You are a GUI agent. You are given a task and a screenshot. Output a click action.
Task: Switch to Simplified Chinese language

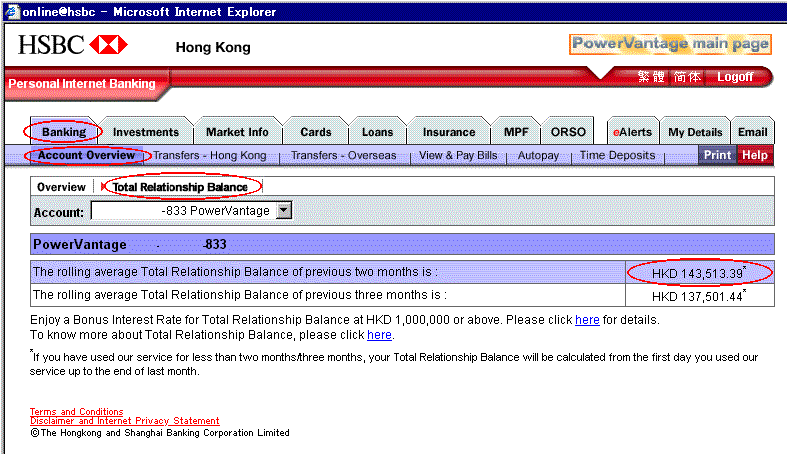[687, 77]
